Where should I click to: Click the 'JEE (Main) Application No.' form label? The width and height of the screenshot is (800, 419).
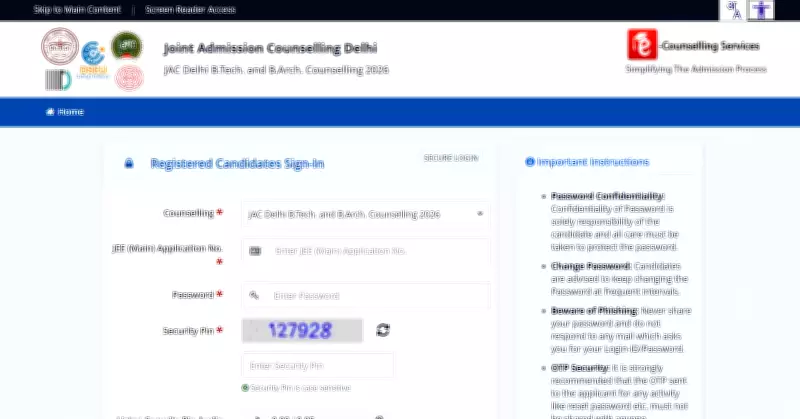[x=167, y=249]
